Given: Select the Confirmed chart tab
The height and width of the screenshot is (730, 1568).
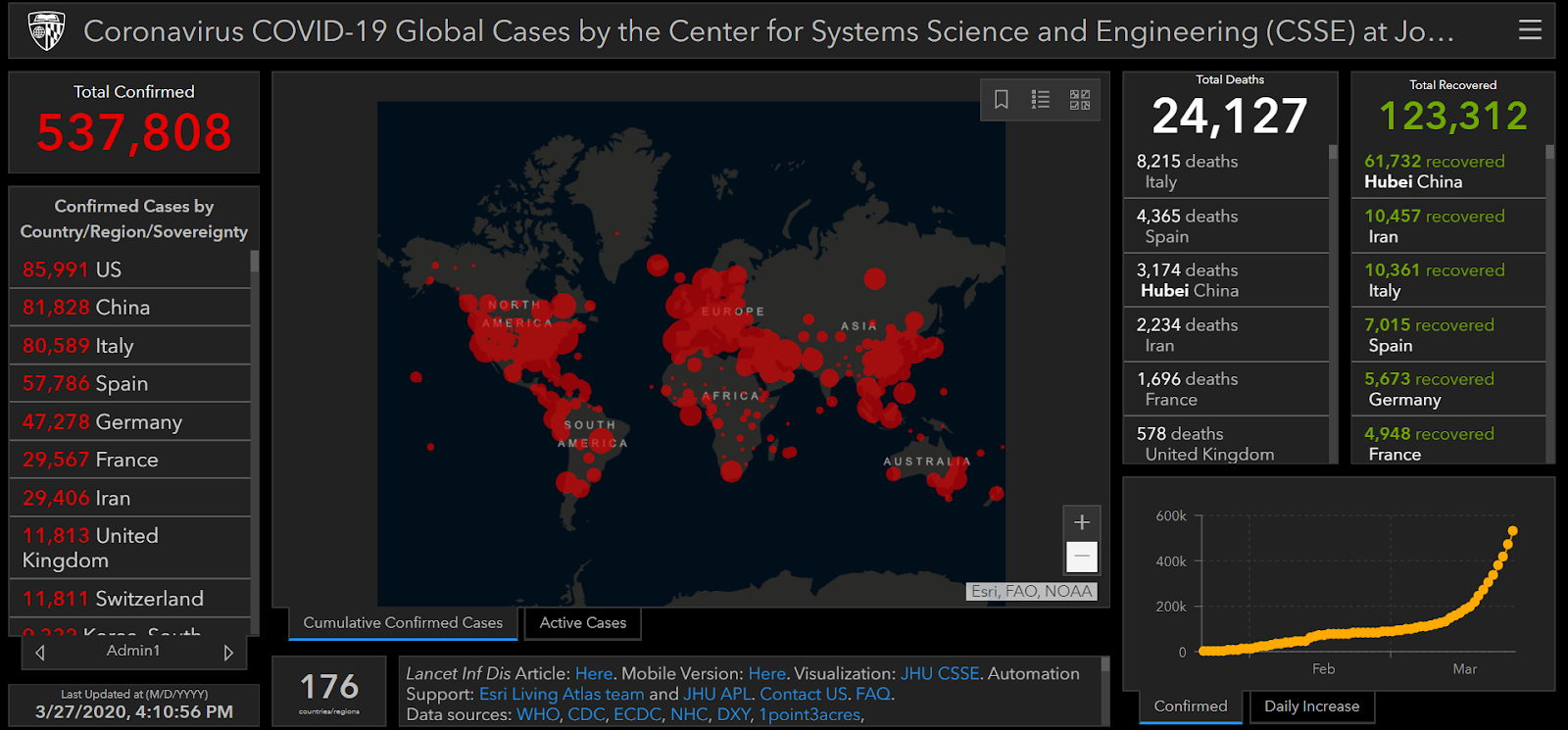Looking at the screenshot, I should 1190,706.
